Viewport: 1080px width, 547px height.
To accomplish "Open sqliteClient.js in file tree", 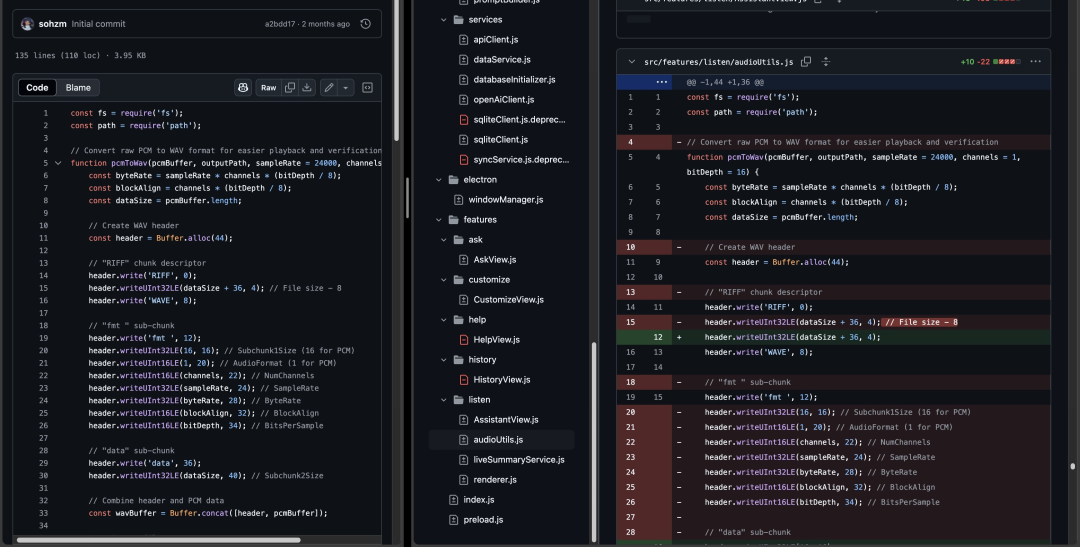I will pos(500,140).
